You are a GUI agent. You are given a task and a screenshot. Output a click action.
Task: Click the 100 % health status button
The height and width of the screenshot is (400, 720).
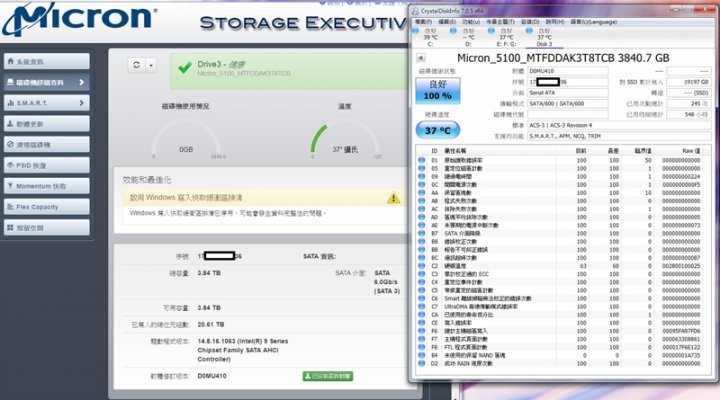pyautogui.click(x=438, y=90)
